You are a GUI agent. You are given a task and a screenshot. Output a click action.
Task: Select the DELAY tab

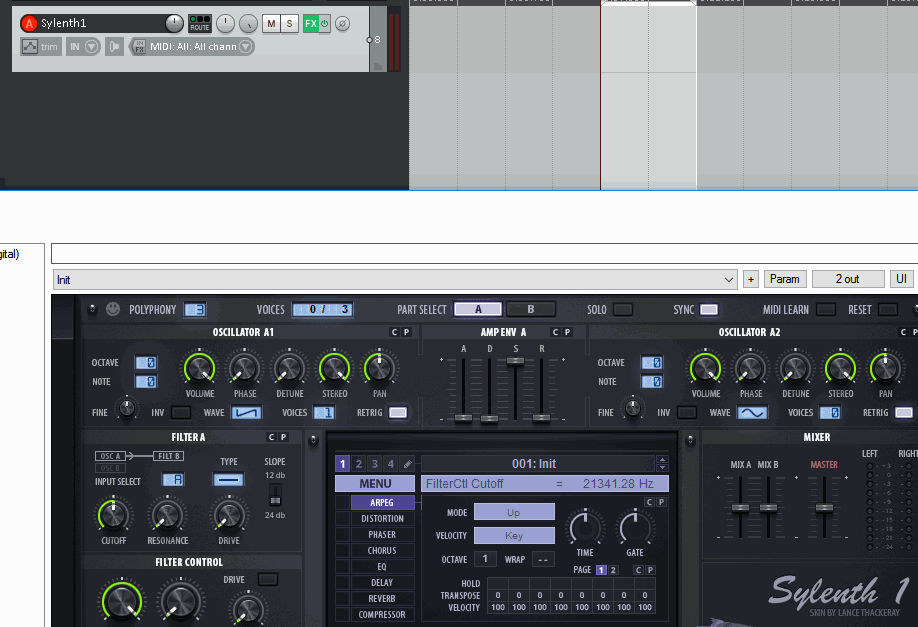[x=382, y=583]
